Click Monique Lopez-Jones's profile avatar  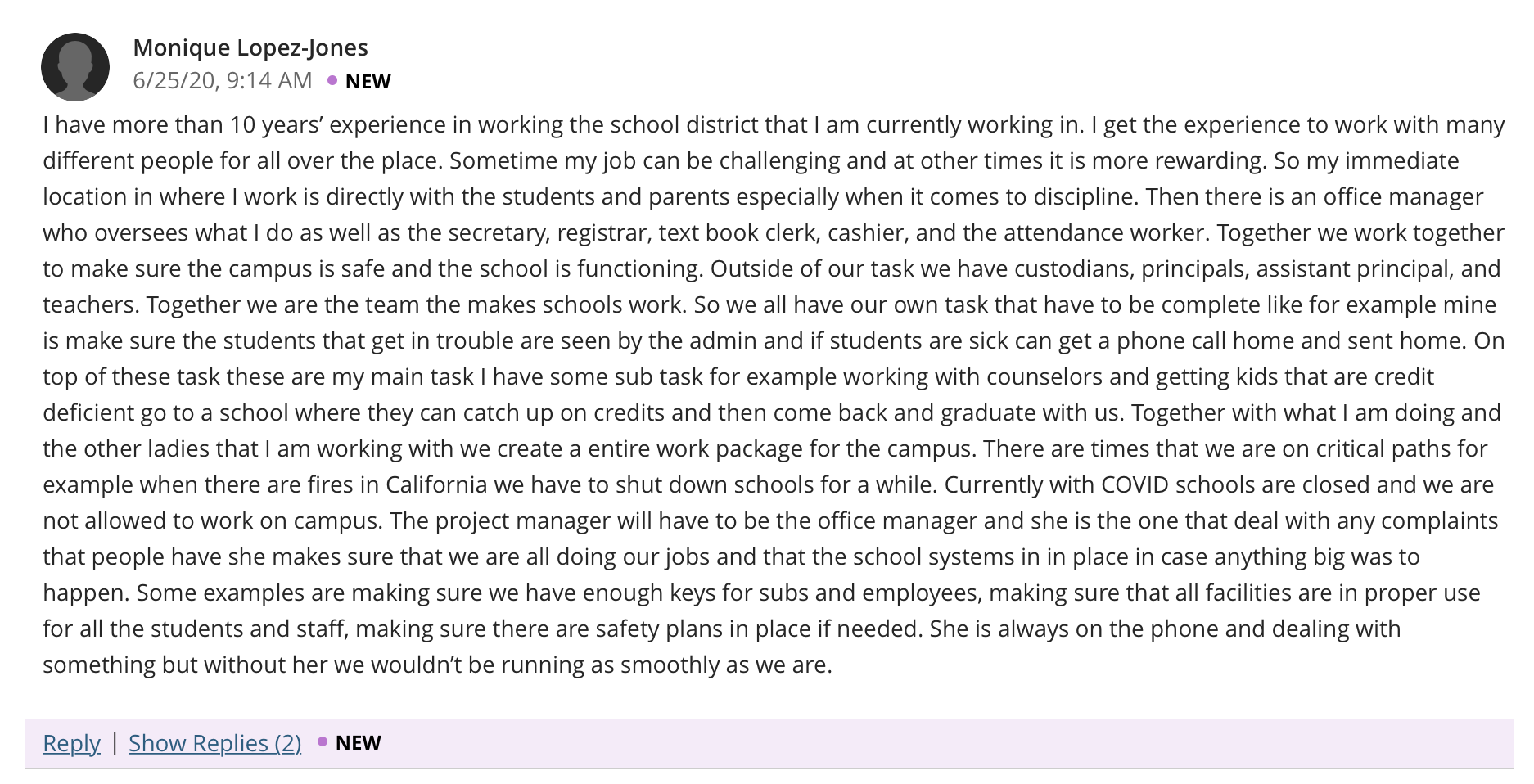[x=75, y=67]
